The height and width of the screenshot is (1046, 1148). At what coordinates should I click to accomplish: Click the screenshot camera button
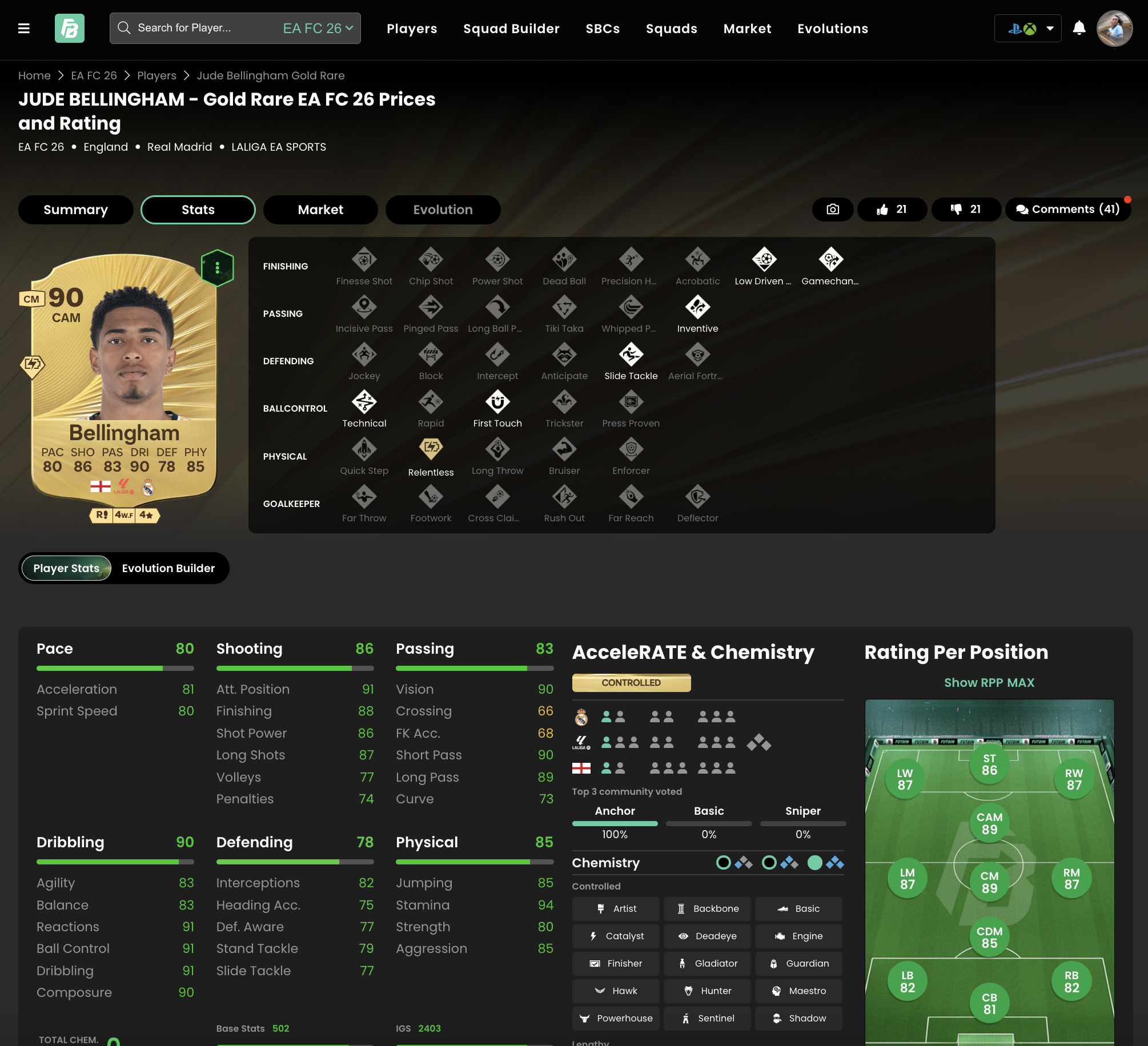[x=833, y=210]
